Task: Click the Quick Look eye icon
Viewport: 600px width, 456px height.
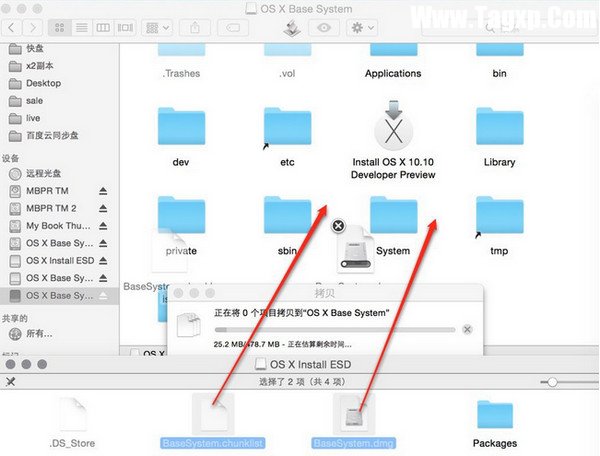Action: (324, 28)
